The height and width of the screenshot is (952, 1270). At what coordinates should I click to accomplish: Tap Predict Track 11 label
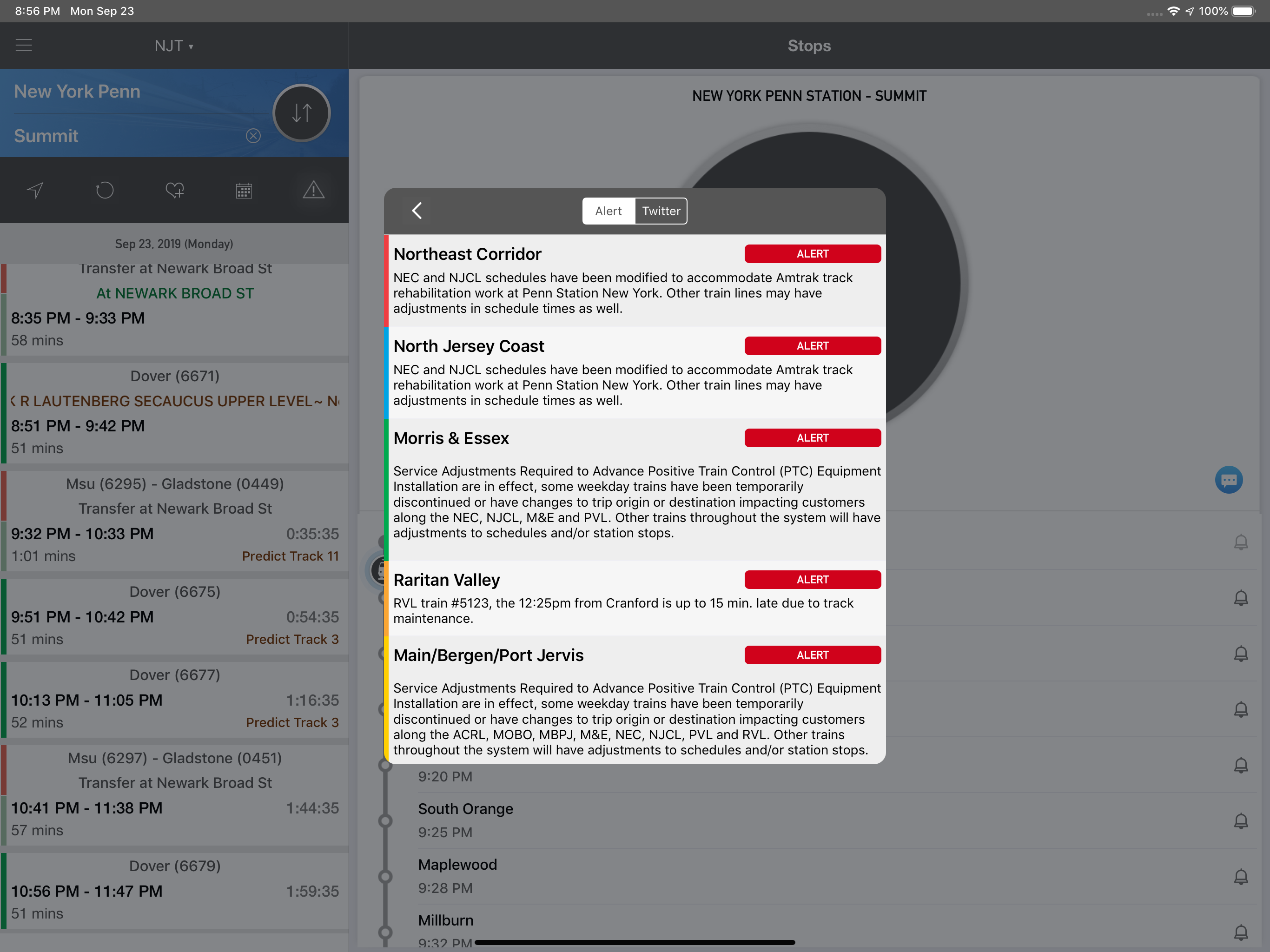tap(290, 556)
